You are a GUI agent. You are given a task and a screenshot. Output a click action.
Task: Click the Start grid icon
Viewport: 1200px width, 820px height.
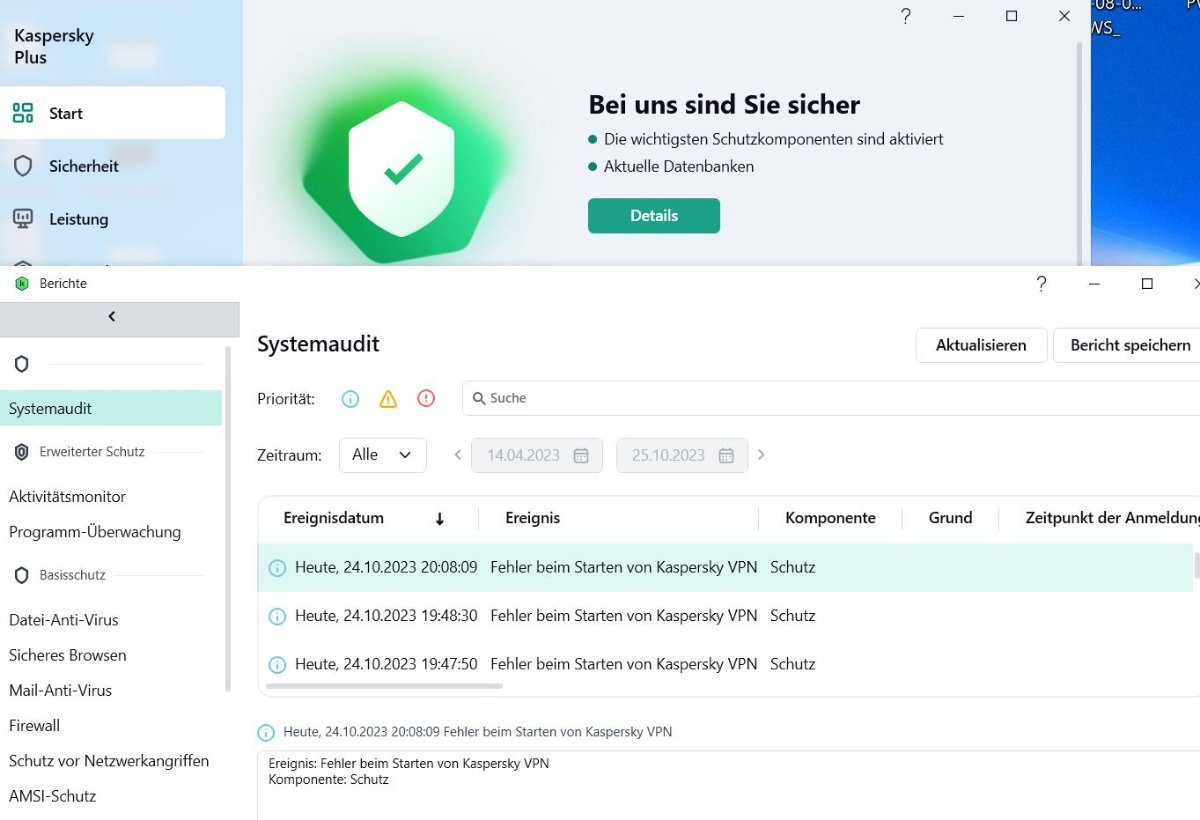23,113
